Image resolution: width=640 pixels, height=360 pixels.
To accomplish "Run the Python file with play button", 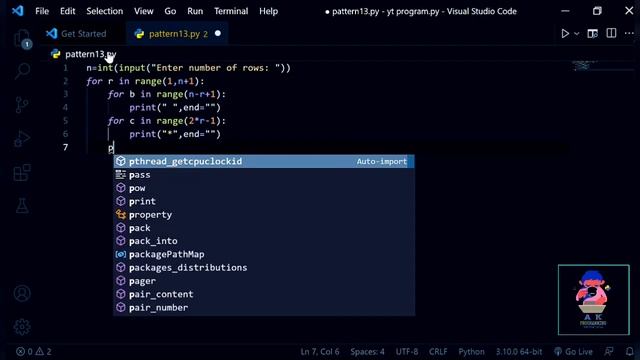I will pyautogui.click(x=565, y=33).
